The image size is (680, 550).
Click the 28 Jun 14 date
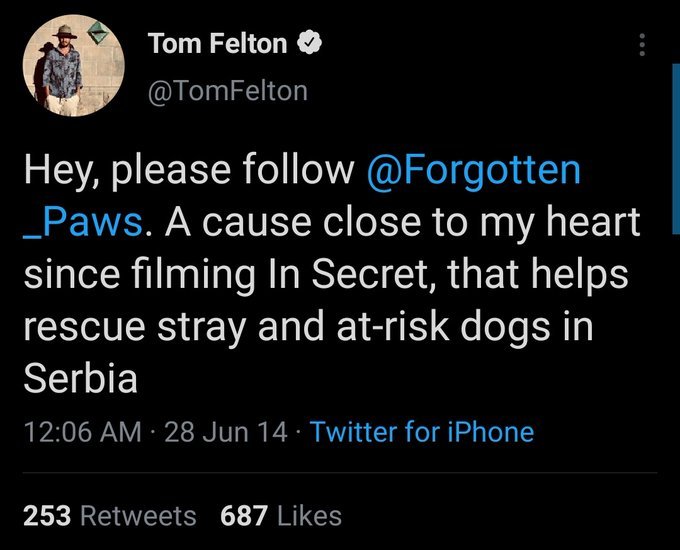point(225,432)
